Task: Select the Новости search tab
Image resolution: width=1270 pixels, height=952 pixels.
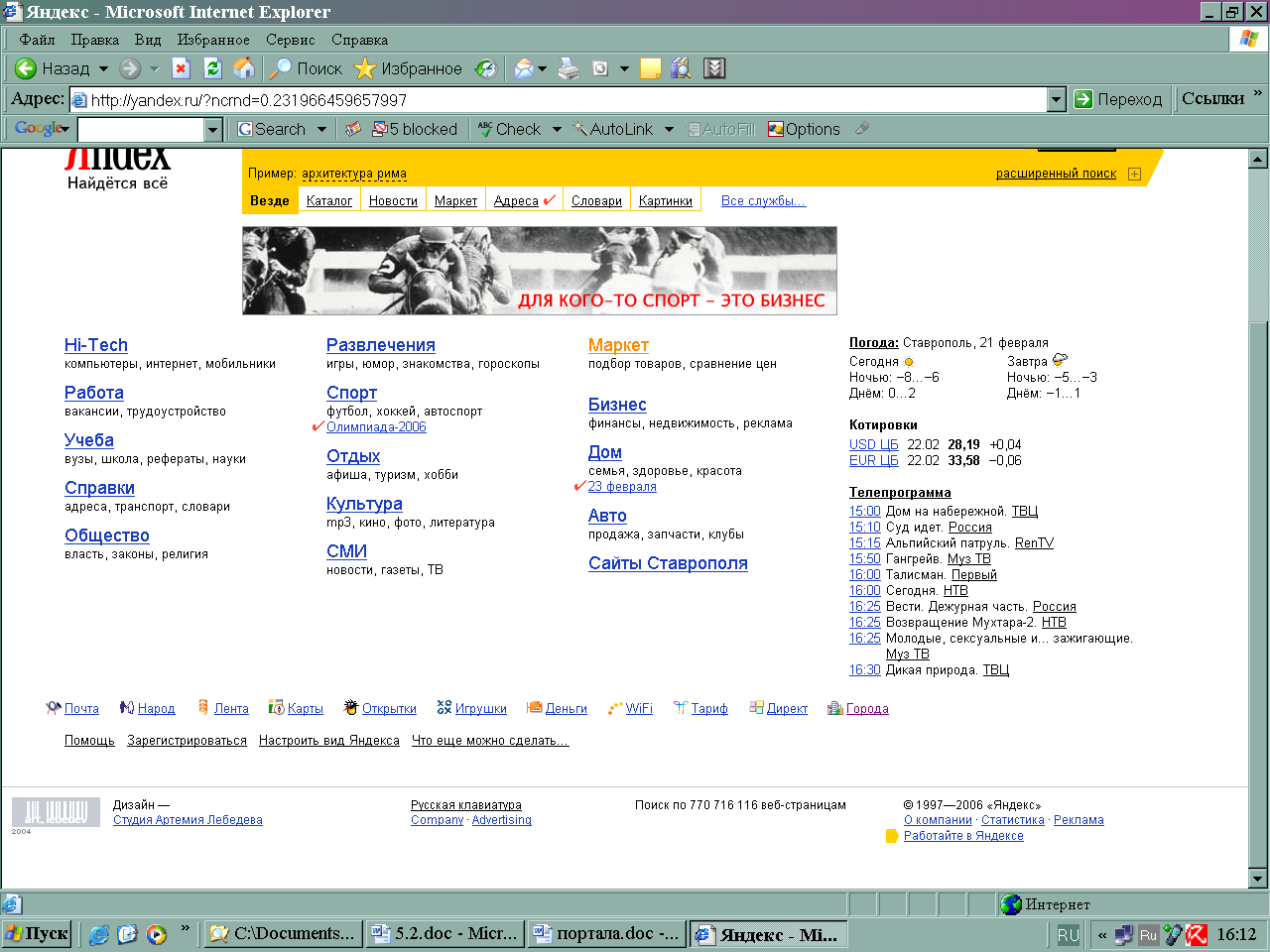Action: [393, 200]
